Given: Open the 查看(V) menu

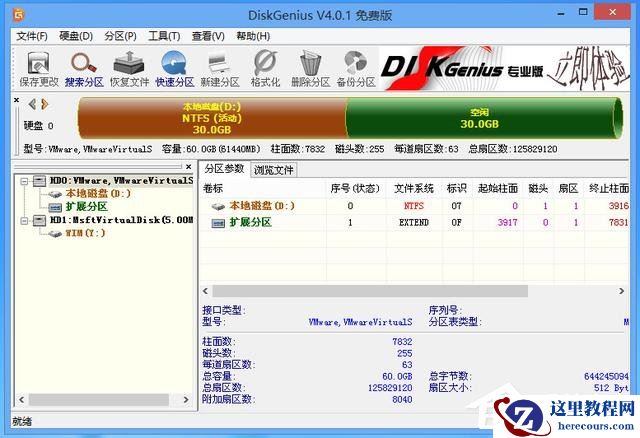Looking at the screenshot, I should [208, 36].
